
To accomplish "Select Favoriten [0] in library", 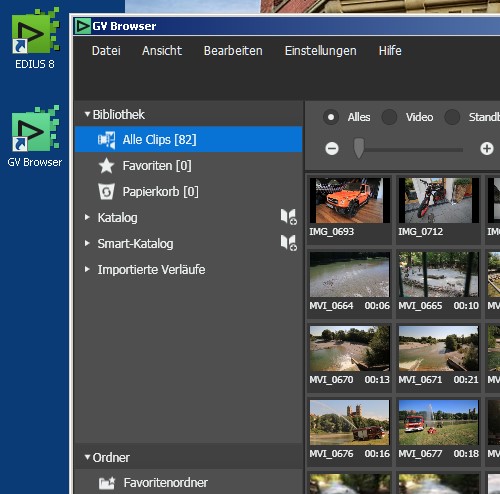I will point(189,166).
